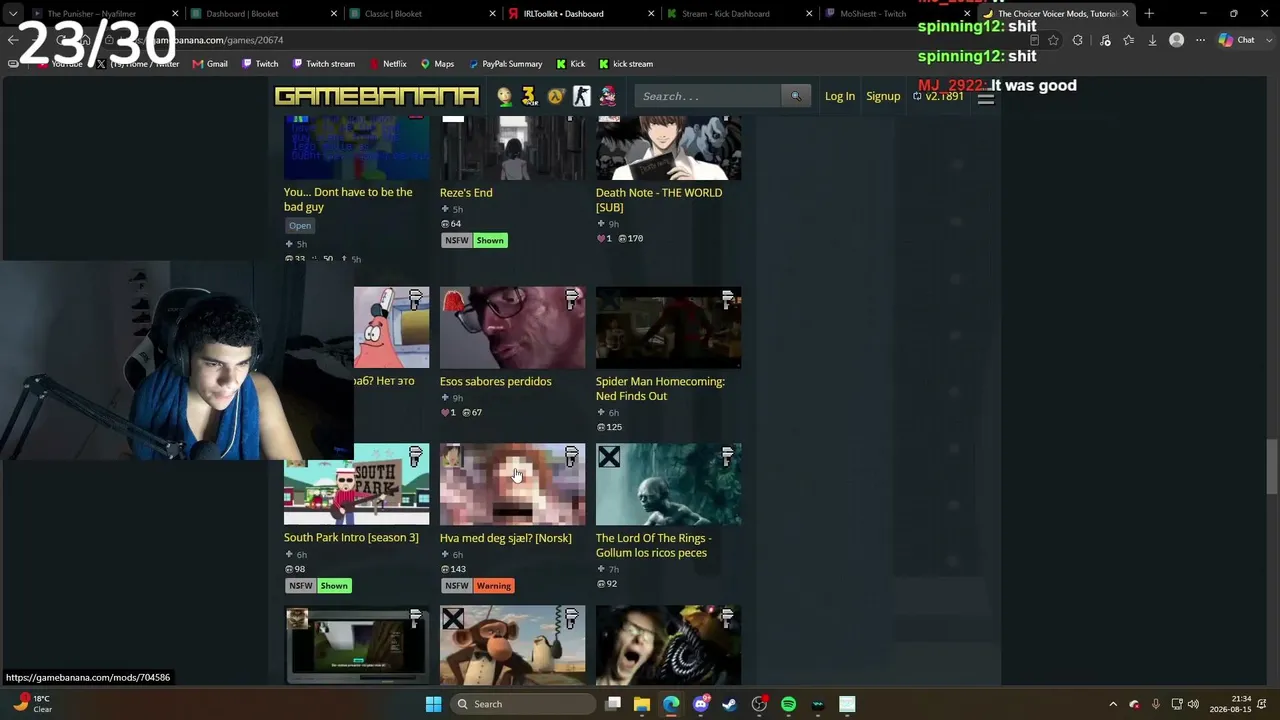
Task: Open the Log In link
Action: point(840,96)
